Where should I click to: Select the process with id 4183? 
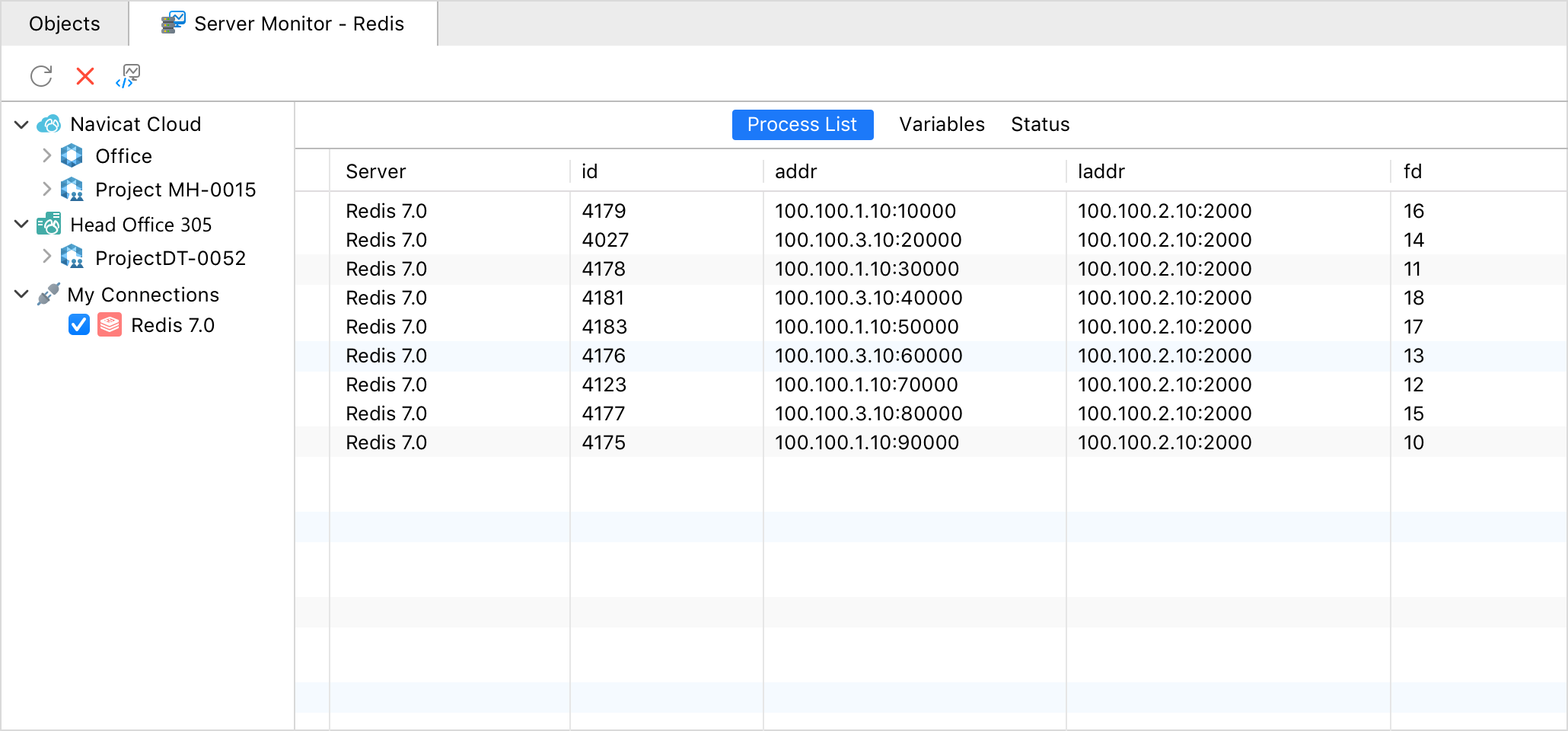point(604,327)
